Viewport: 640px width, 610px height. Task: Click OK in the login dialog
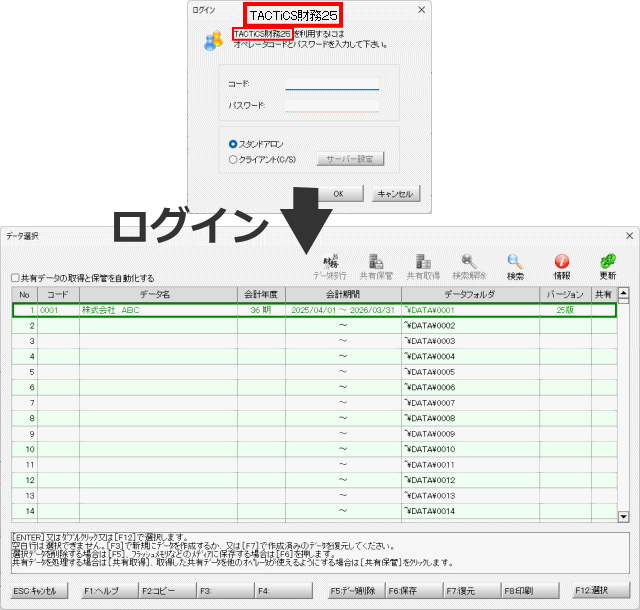(x=338, y=194)
